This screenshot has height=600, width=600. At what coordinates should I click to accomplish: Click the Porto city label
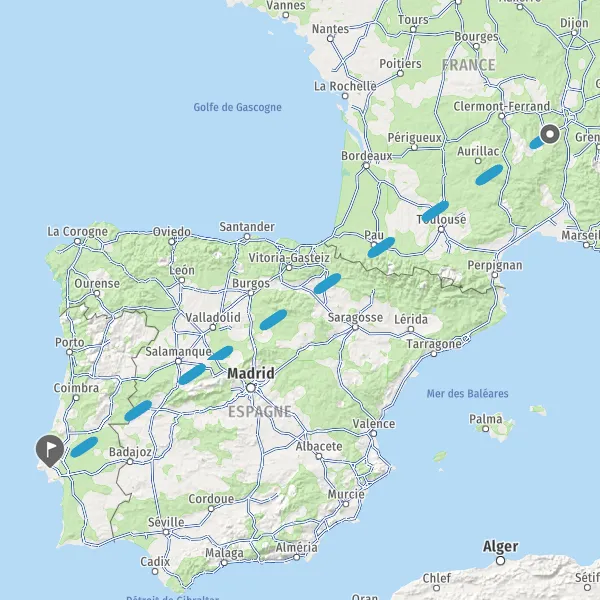coord(70,342)
